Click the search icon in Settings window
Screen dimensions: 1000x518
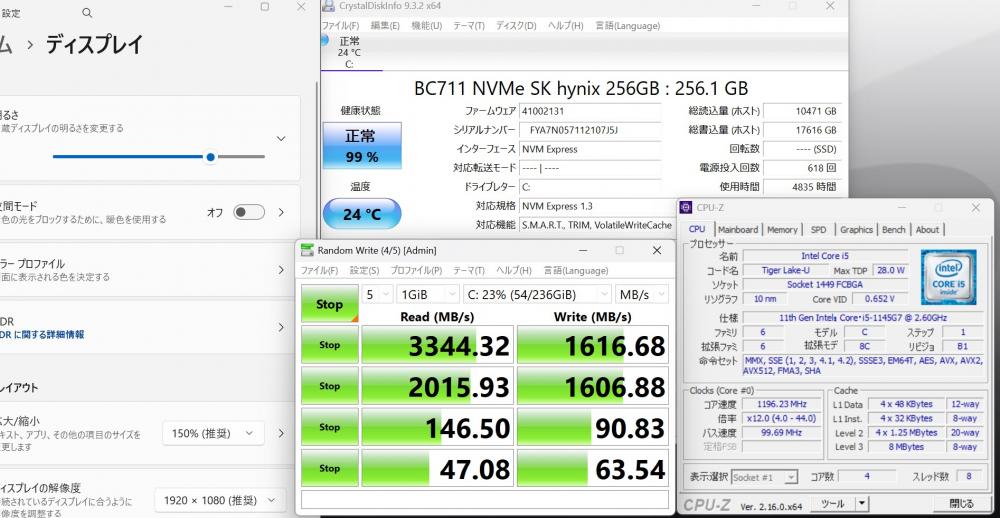click(x=87, y=13)
